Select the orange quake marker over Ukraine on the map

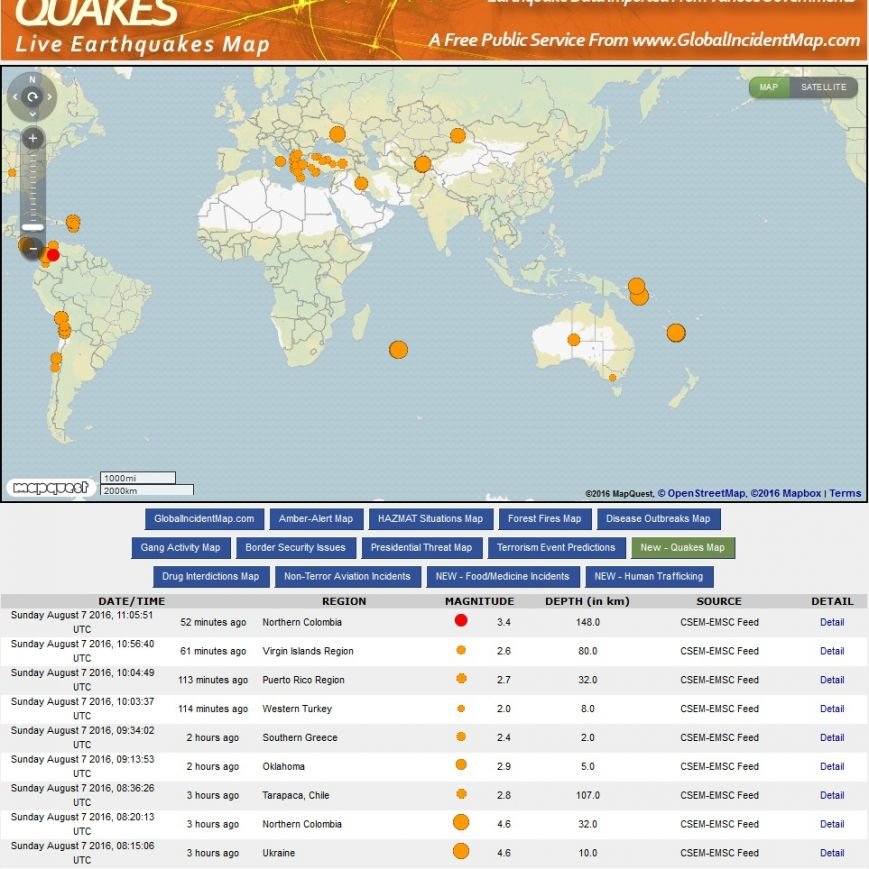[337, 134]
